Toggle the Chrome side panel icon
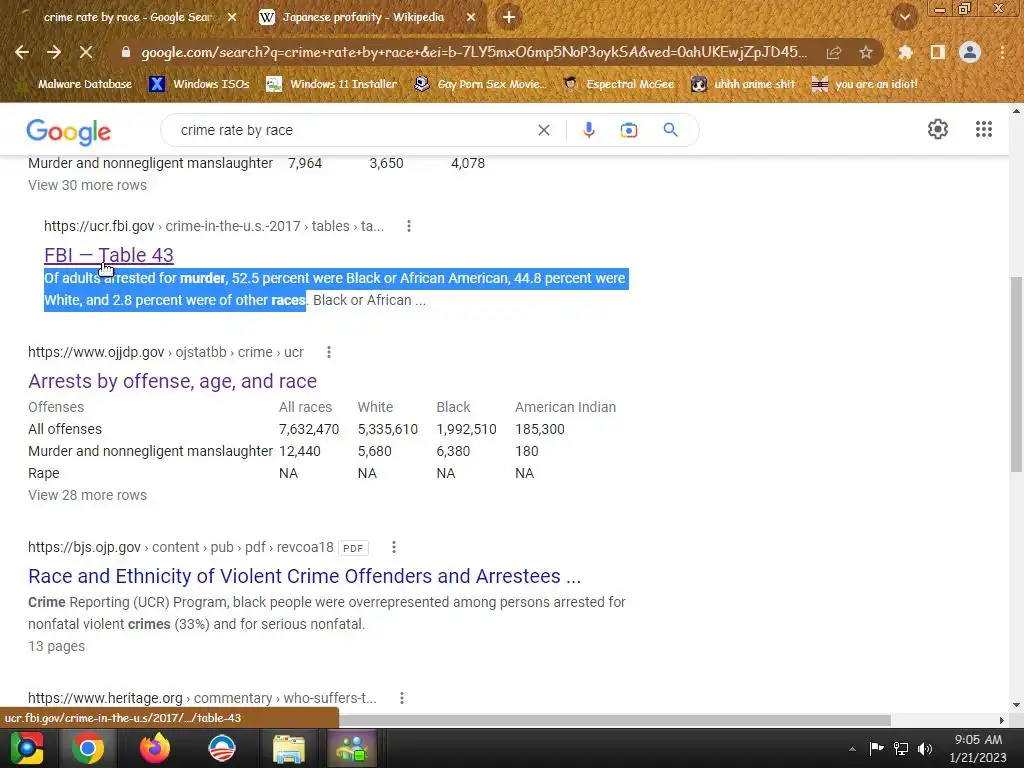The height and width of the screenshot is (768, 1024). point(938,52)
